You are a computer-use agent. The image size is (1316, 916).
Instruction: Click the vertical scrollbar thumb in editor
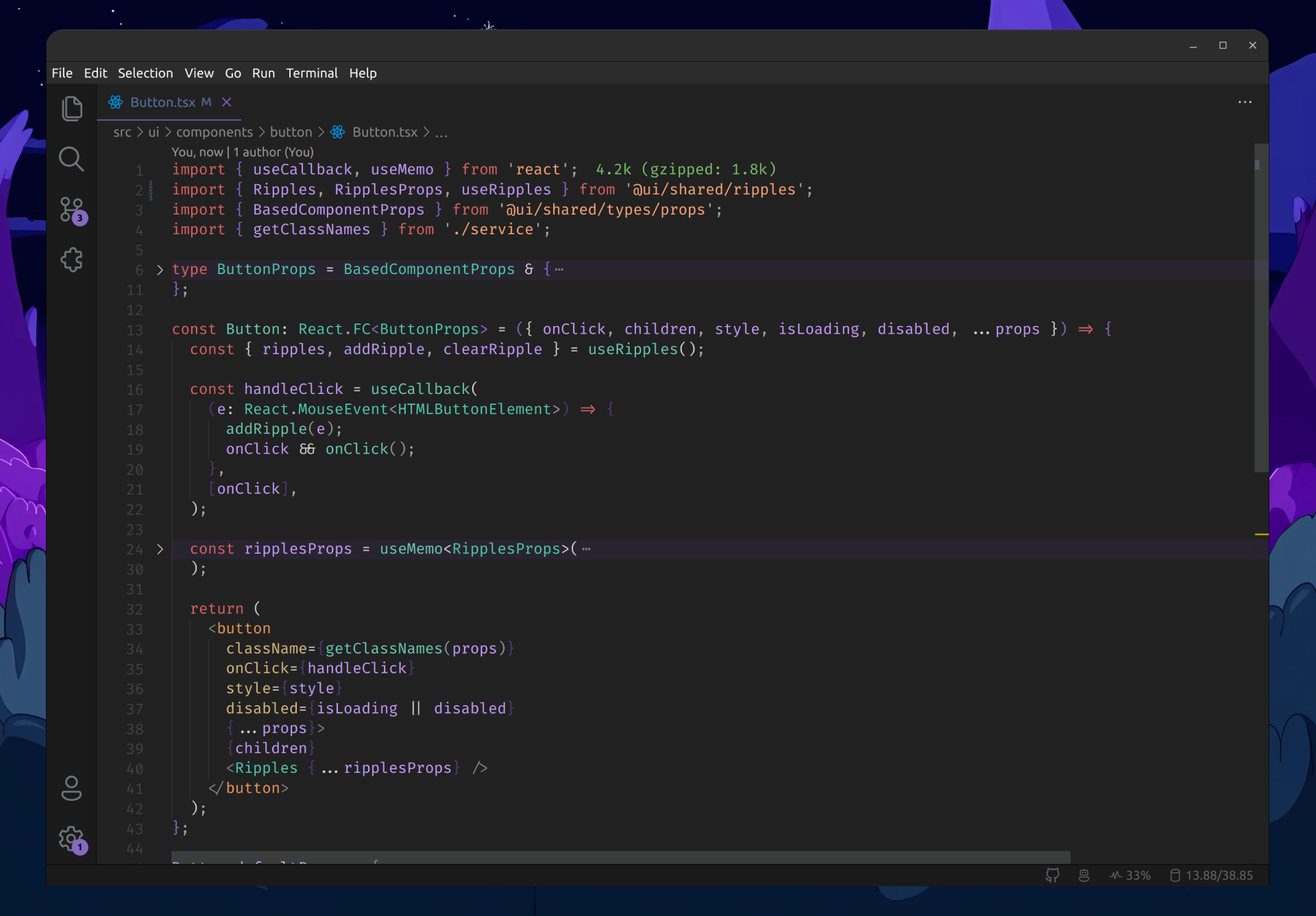coord(1261,308)
